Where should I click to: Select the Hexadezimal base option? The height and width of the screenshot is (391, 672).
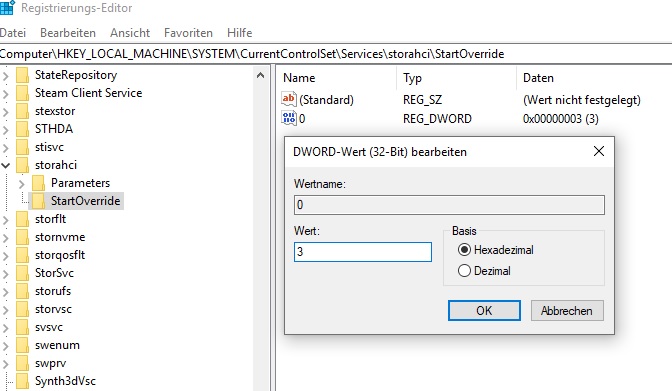(x=496, y=250)
